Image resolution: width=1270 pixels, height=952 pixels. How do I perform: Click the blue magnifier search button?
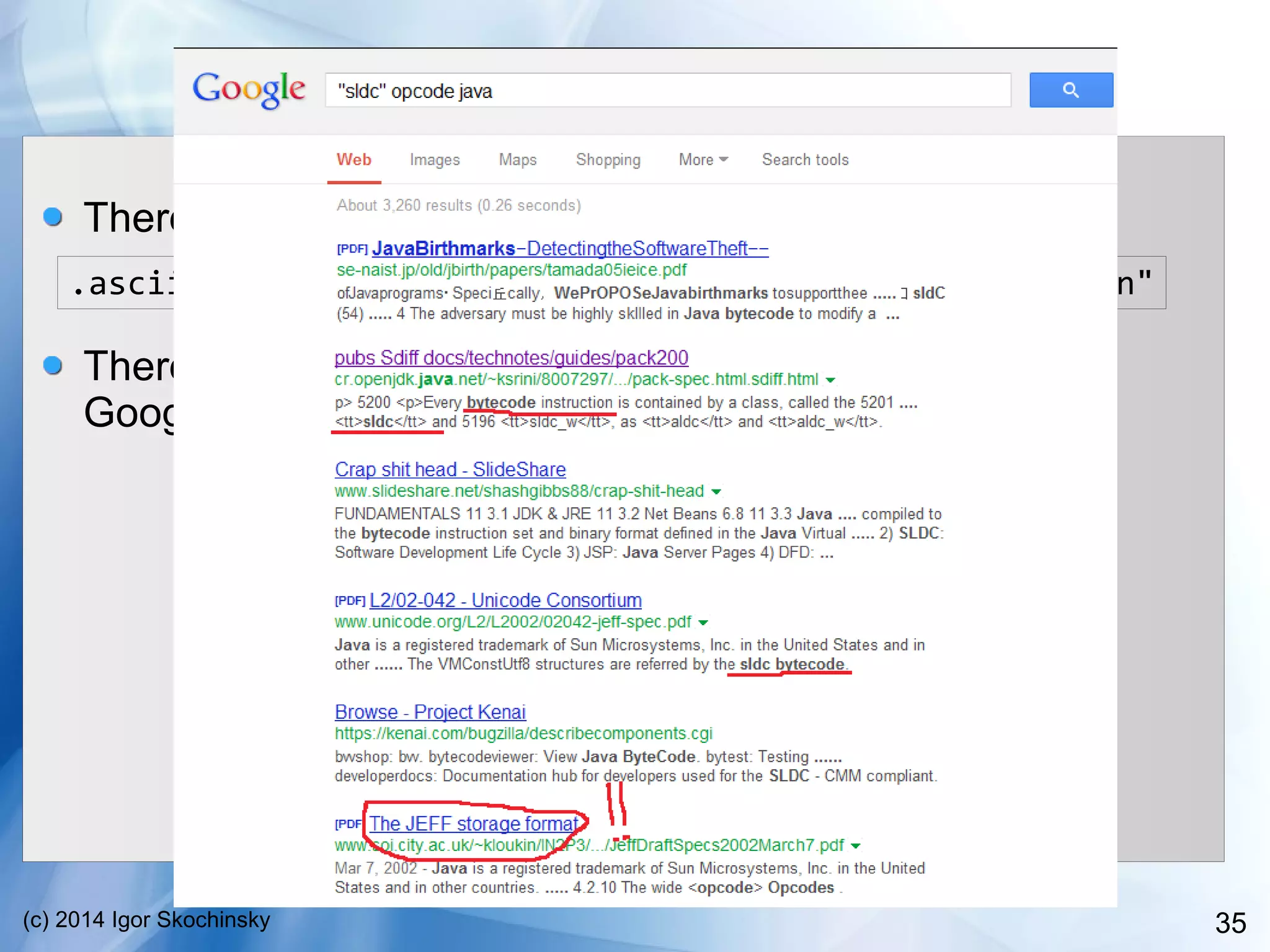(x=1070, y=90)
